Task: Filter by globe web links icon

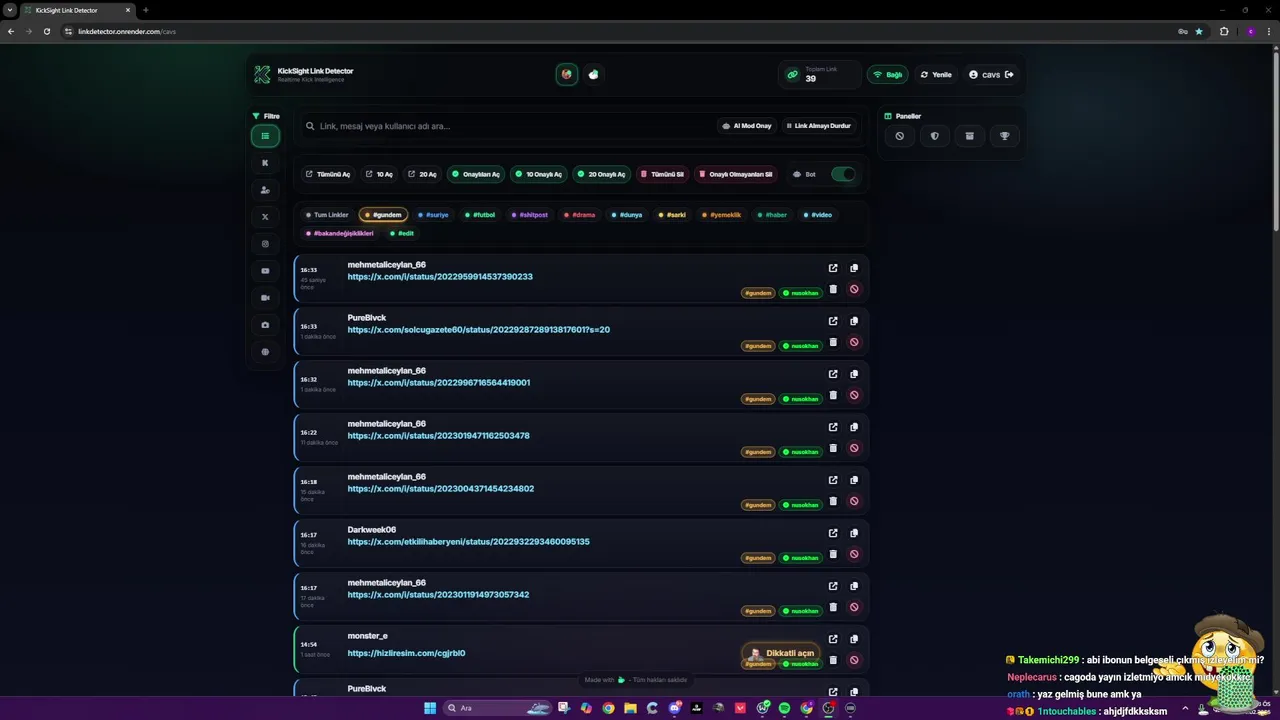Action: pos(265,352)
